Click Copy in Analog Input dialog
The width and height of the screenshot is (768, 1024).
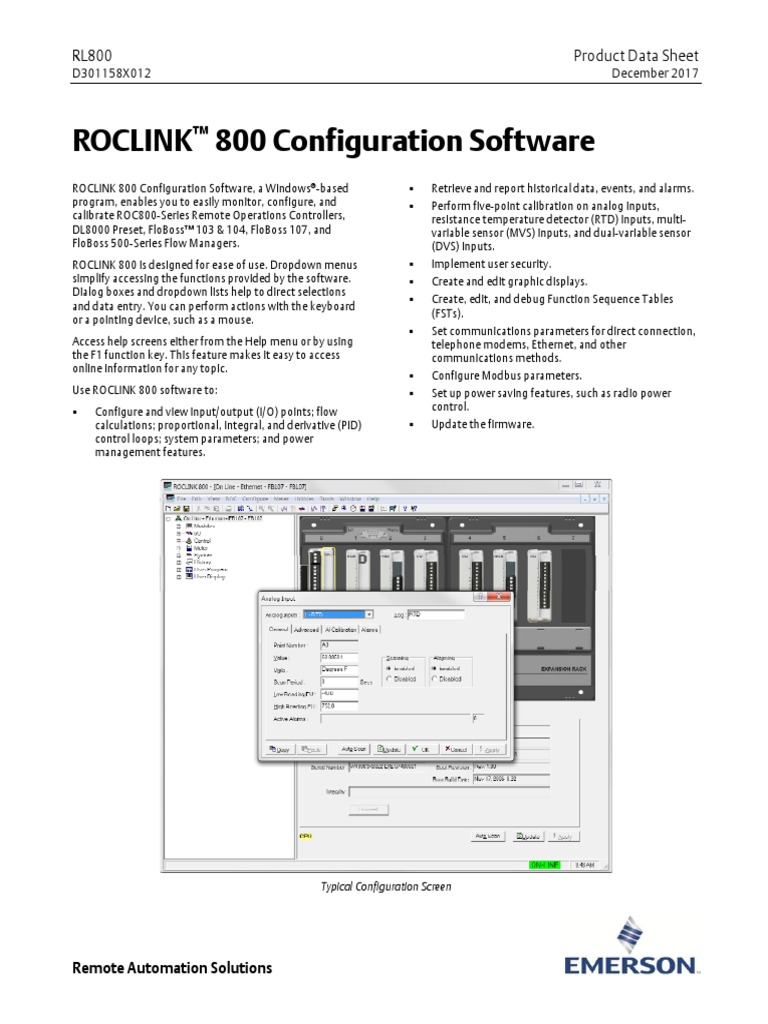280,750
